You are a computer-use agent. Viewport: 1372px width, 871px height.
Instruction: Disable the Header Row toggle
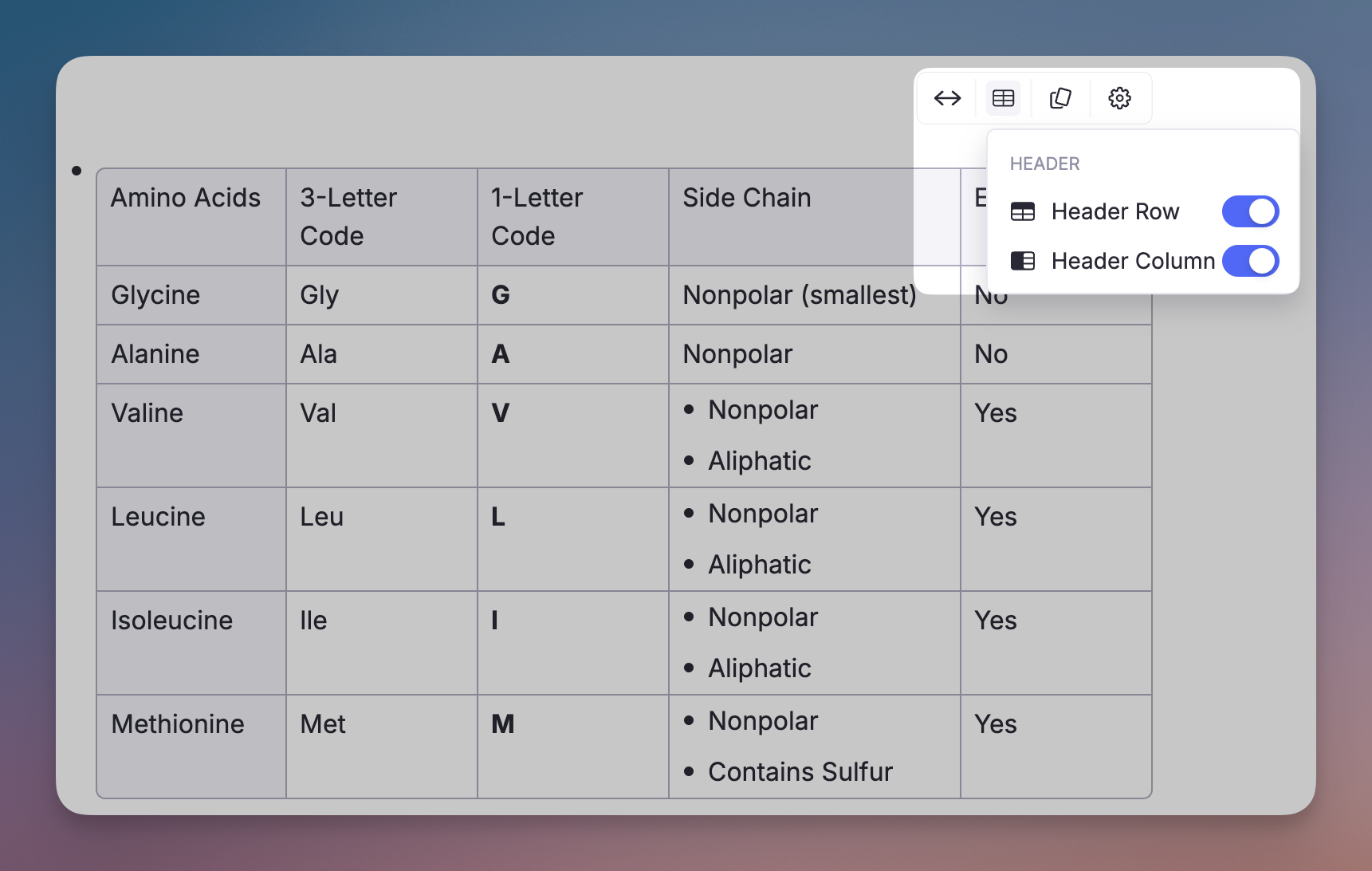click(1250, 211)
